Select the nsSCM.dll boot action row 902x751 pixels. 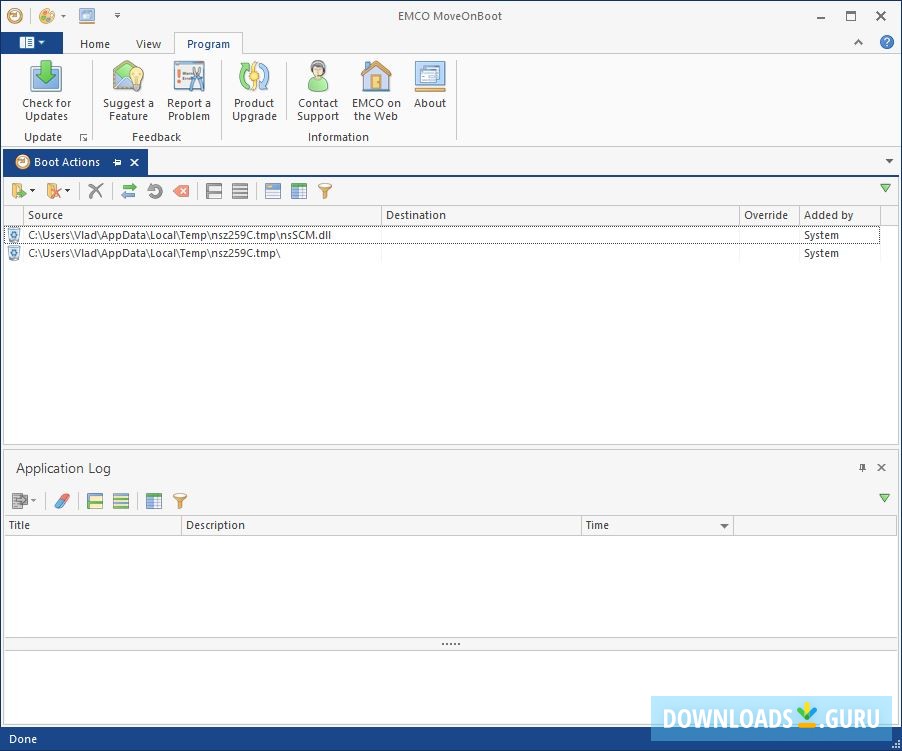pyautogui.click(x=442, y=235)
